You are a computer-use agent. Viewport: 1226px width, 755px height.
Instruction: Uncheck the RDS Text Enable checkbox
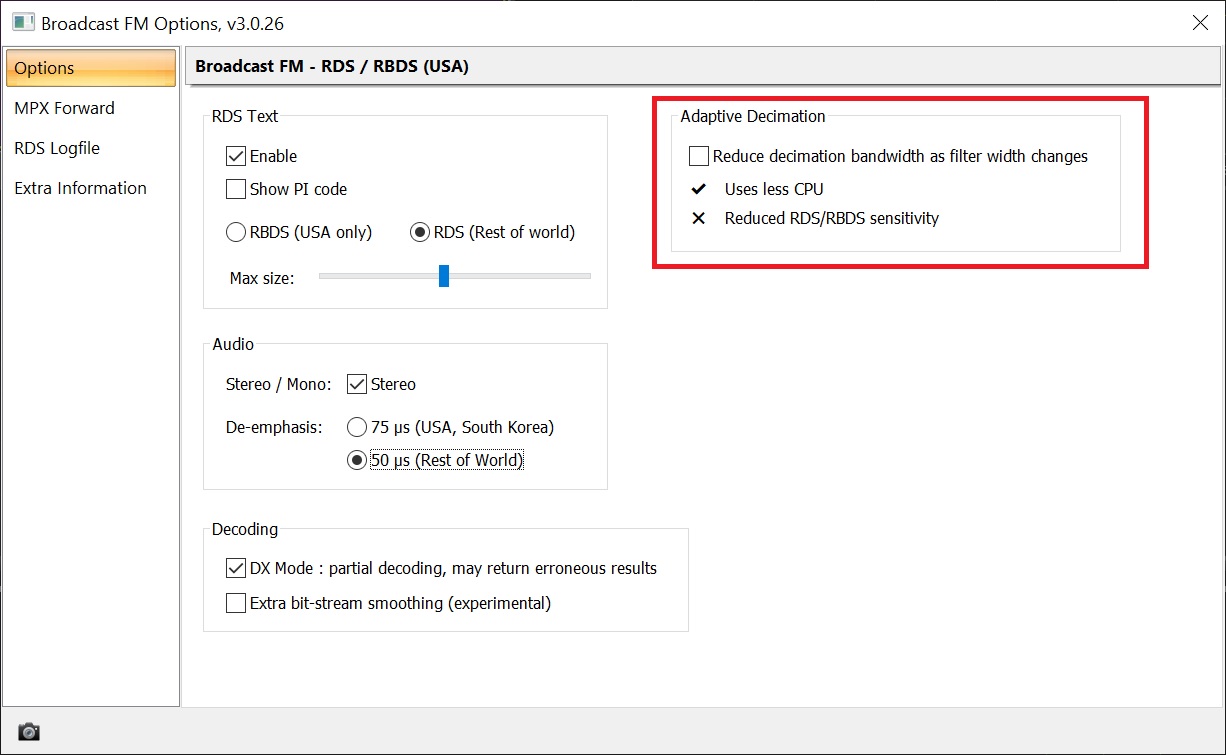point(236,156)
